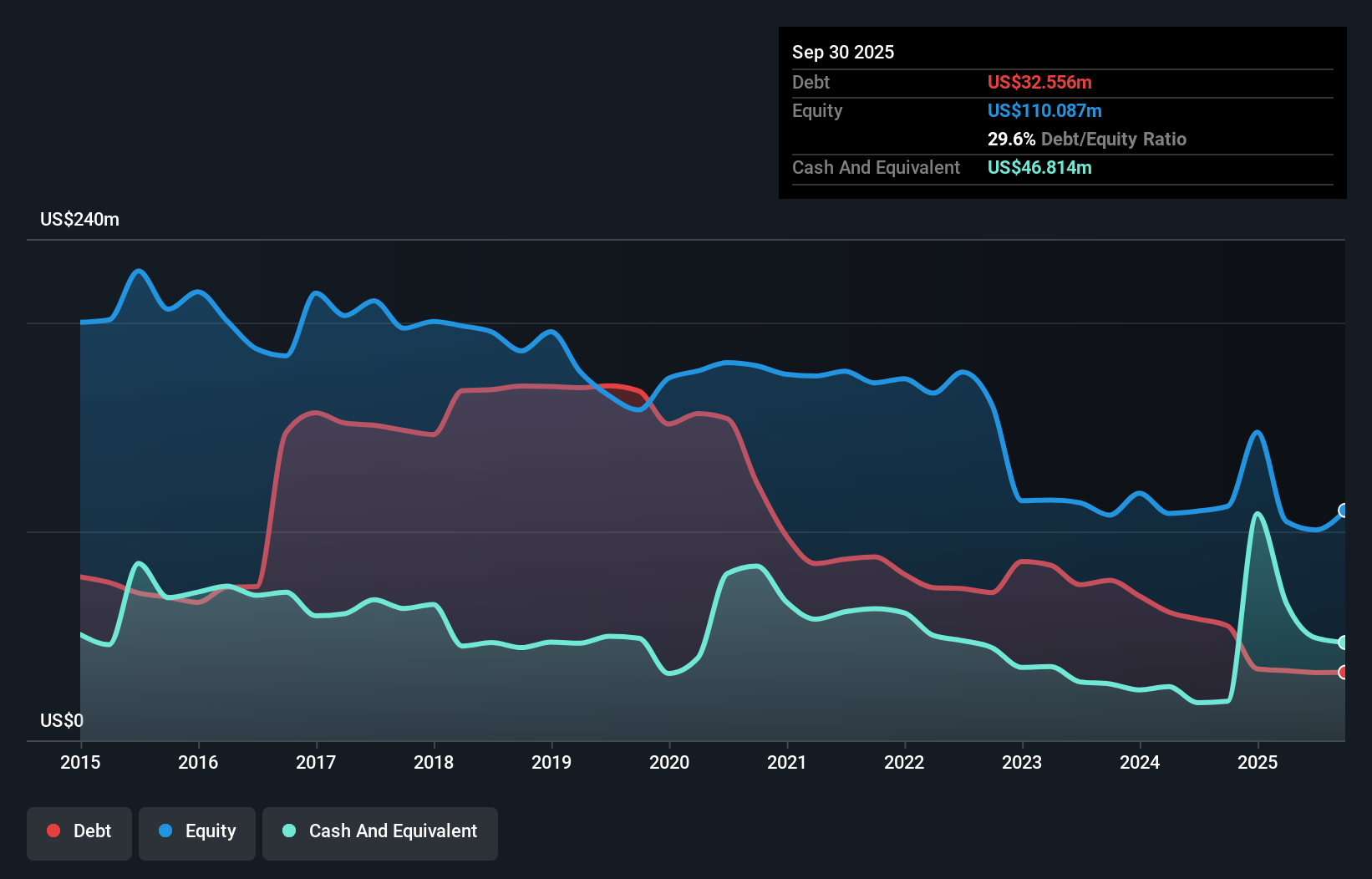Select the 2022 year label

coord(905,763)
